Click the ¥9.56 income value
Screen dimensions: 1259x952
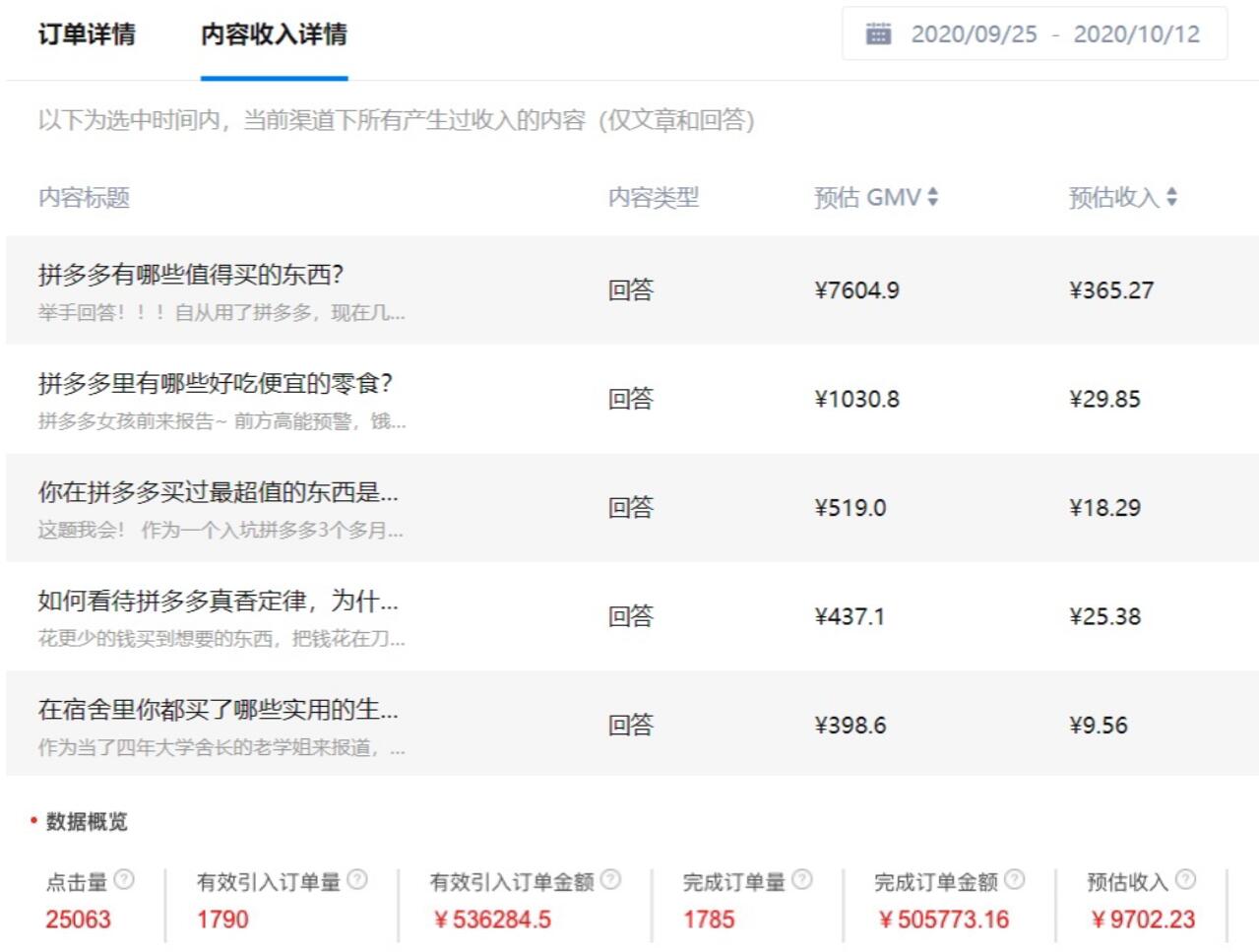point(1098,726)
